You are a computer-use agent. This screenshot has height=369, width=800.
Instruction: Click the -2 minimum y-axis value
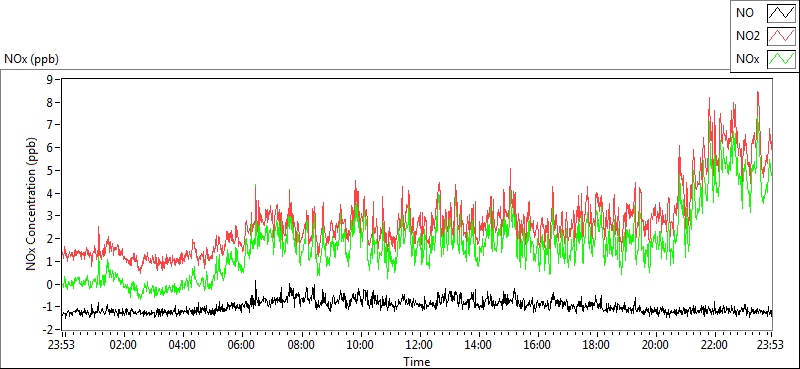pos(47,330)
